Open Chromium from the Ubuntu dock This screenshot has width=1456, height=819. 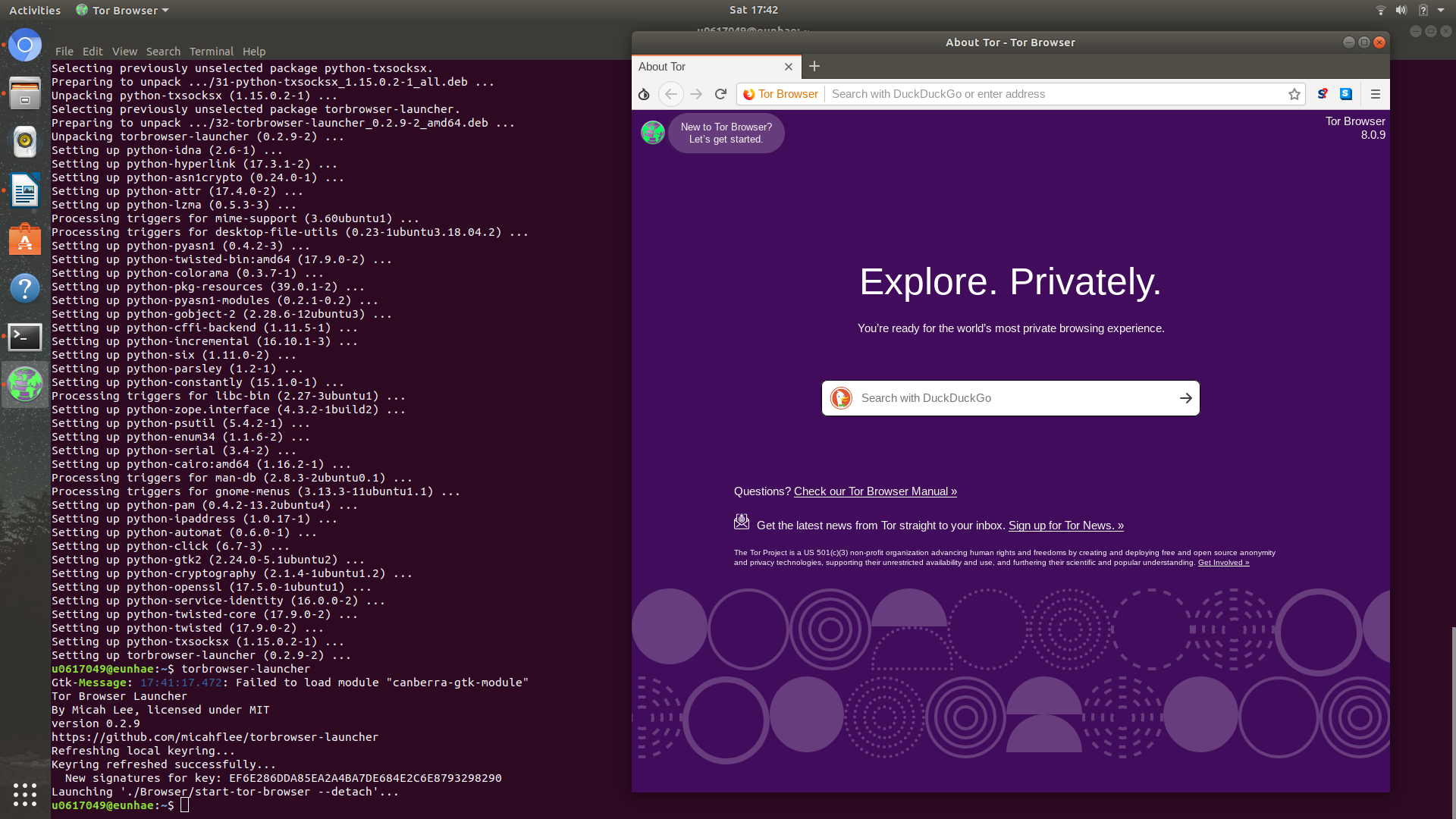25,45
